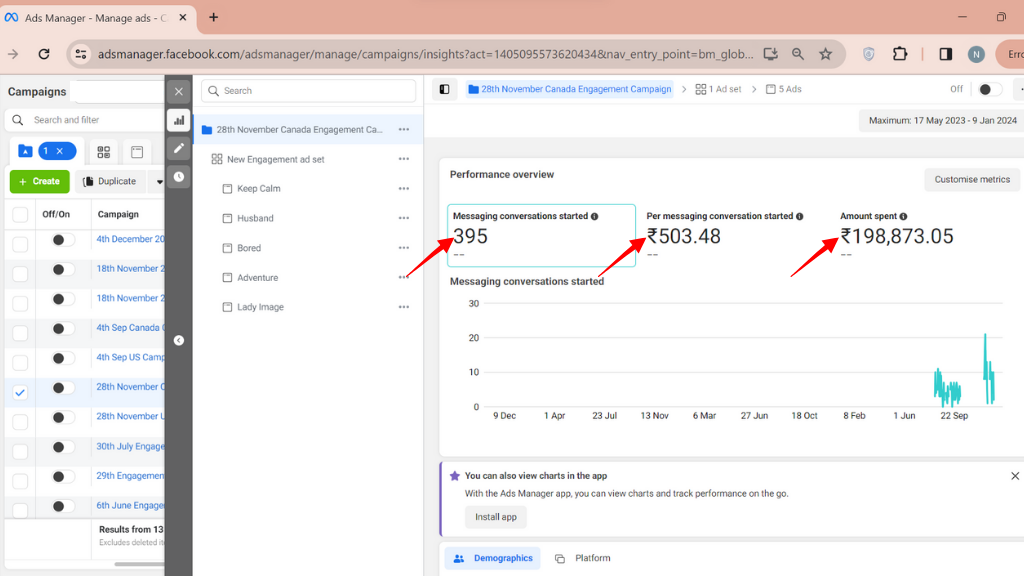Image resolution: width=1024 pixels, height=576 pixels.
Task: Clear the campaign selection filter X
Action: [x=59, y=152]
